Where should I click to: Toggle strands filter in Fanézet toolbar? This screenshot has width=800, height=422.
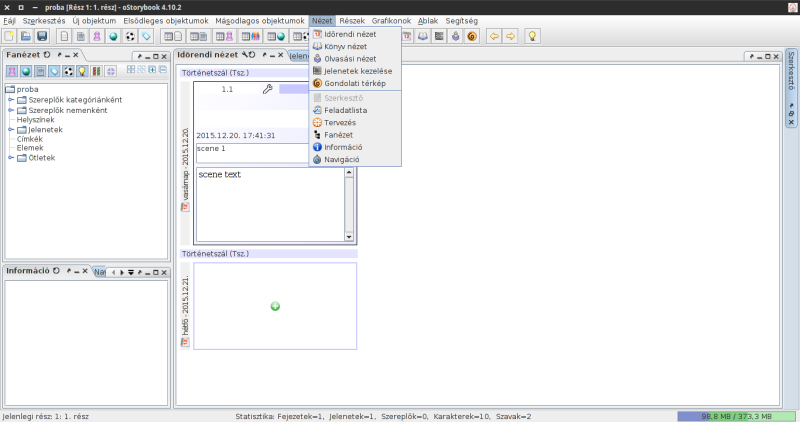(96, 71)
